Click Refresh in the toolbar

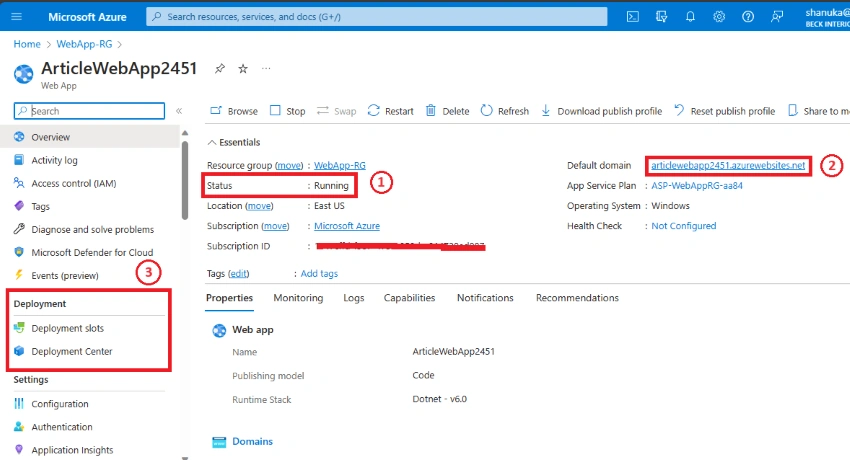tap(505, 111)
